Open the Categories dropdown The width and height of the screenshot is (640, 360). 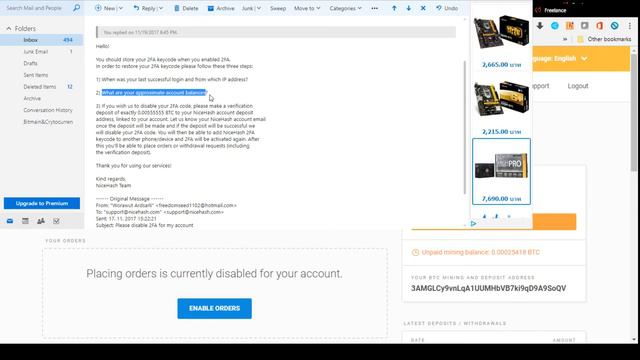click(345, 8)
